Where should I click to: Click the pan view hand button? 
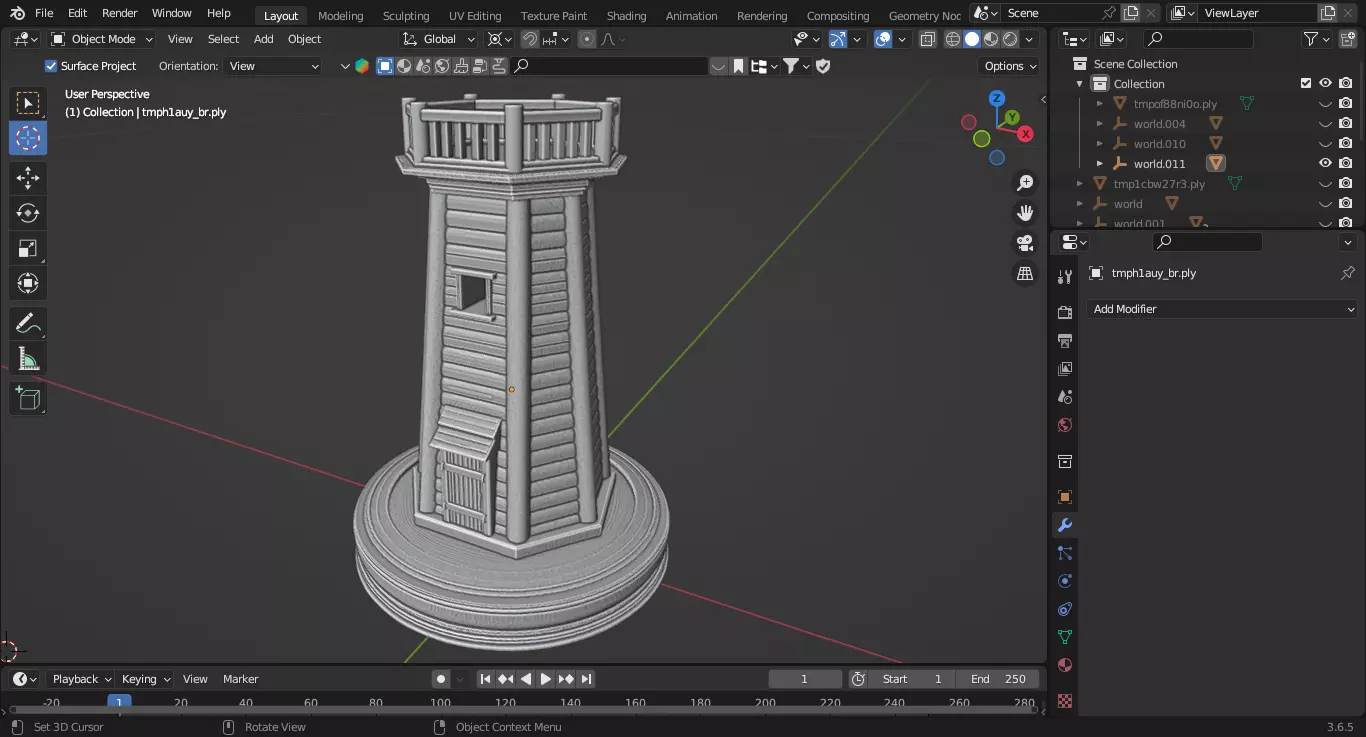1025,212
